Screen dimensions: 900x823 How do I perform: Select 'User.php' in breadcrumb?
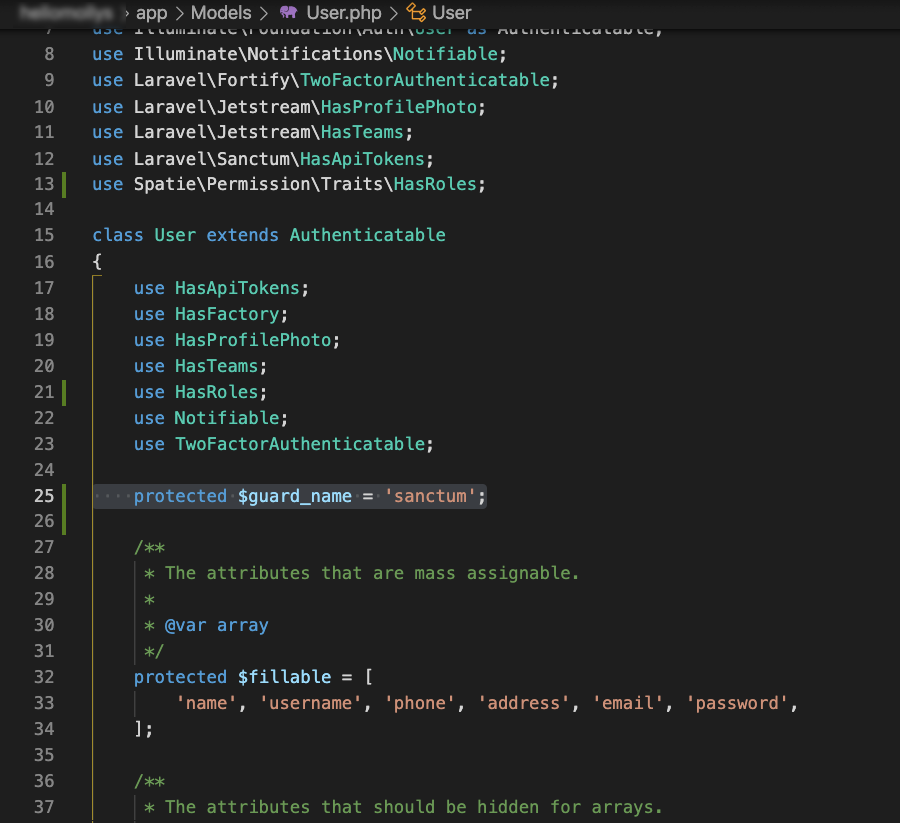[344, 13]
